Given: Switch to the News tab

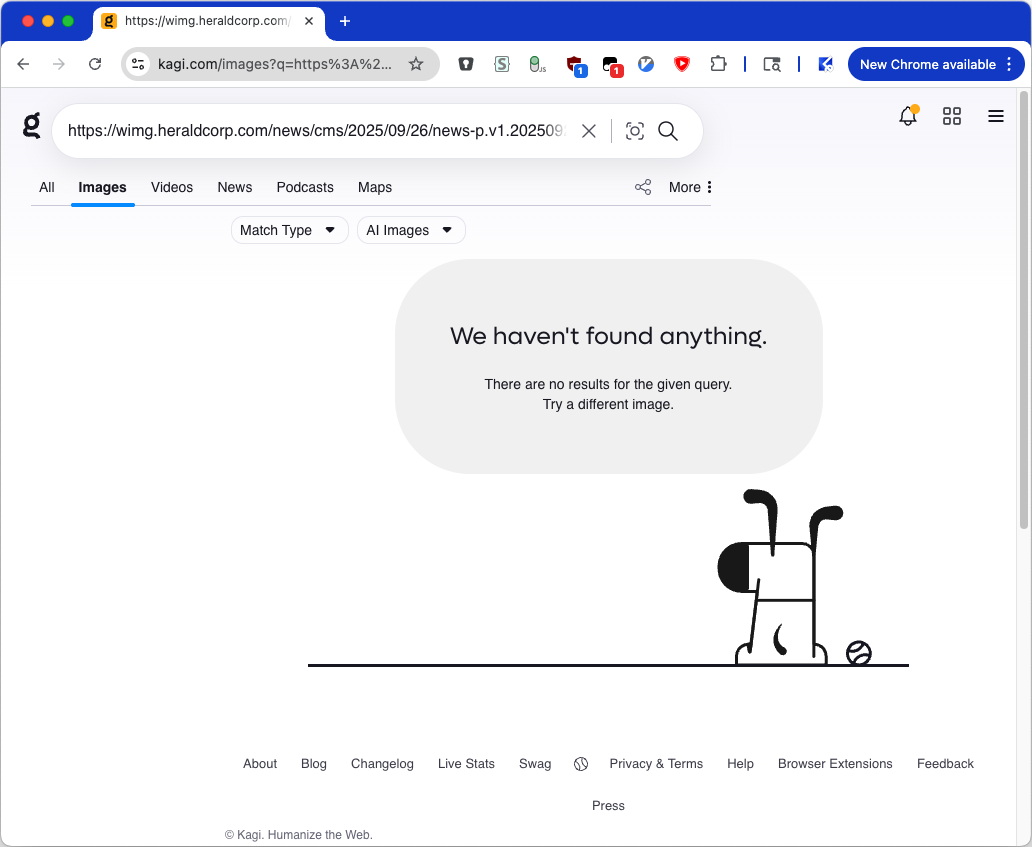Looking at the screenshot, I should tap(235, 187).
